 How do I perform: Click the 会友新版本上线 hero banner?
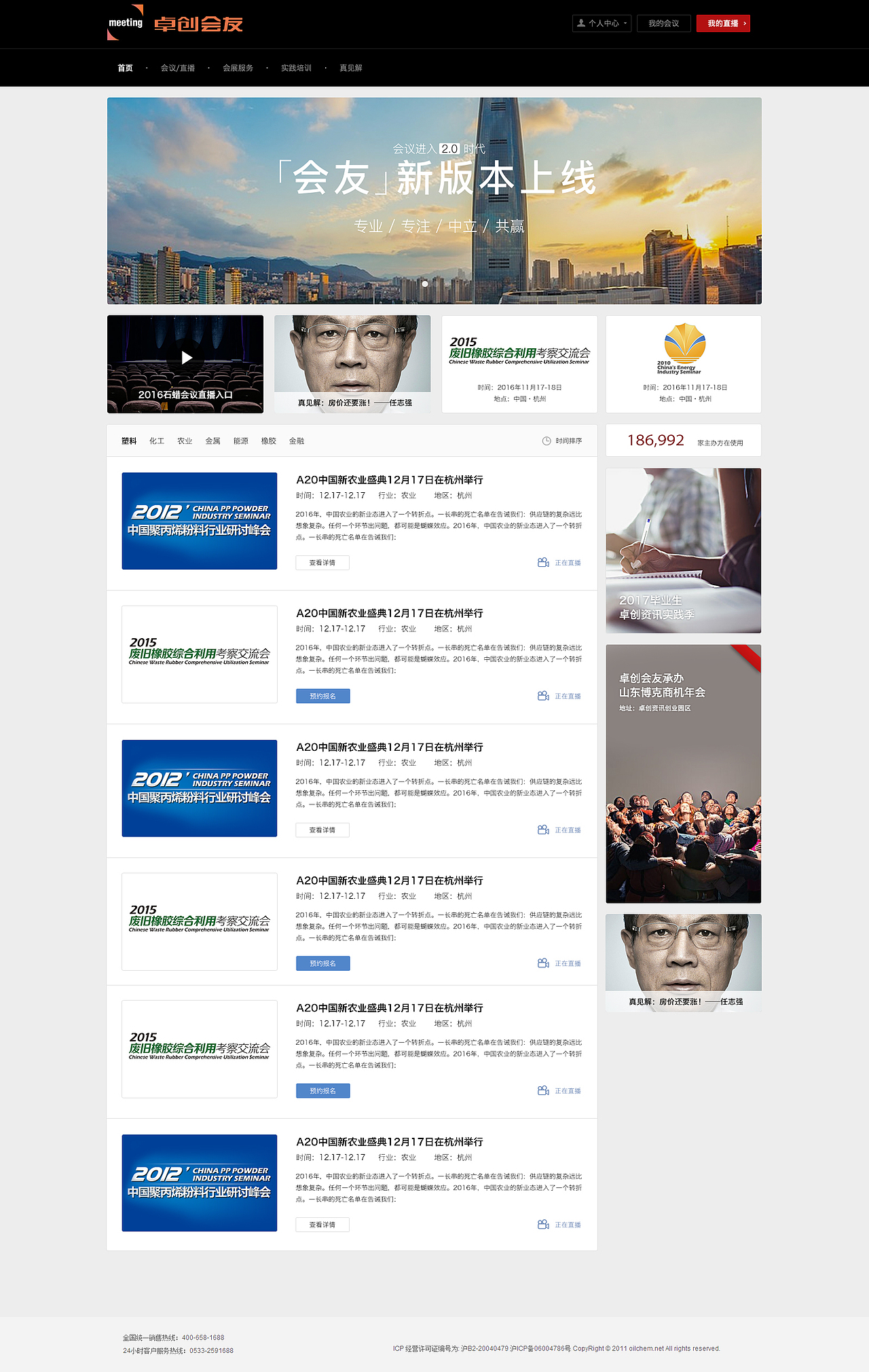point(434,201)
